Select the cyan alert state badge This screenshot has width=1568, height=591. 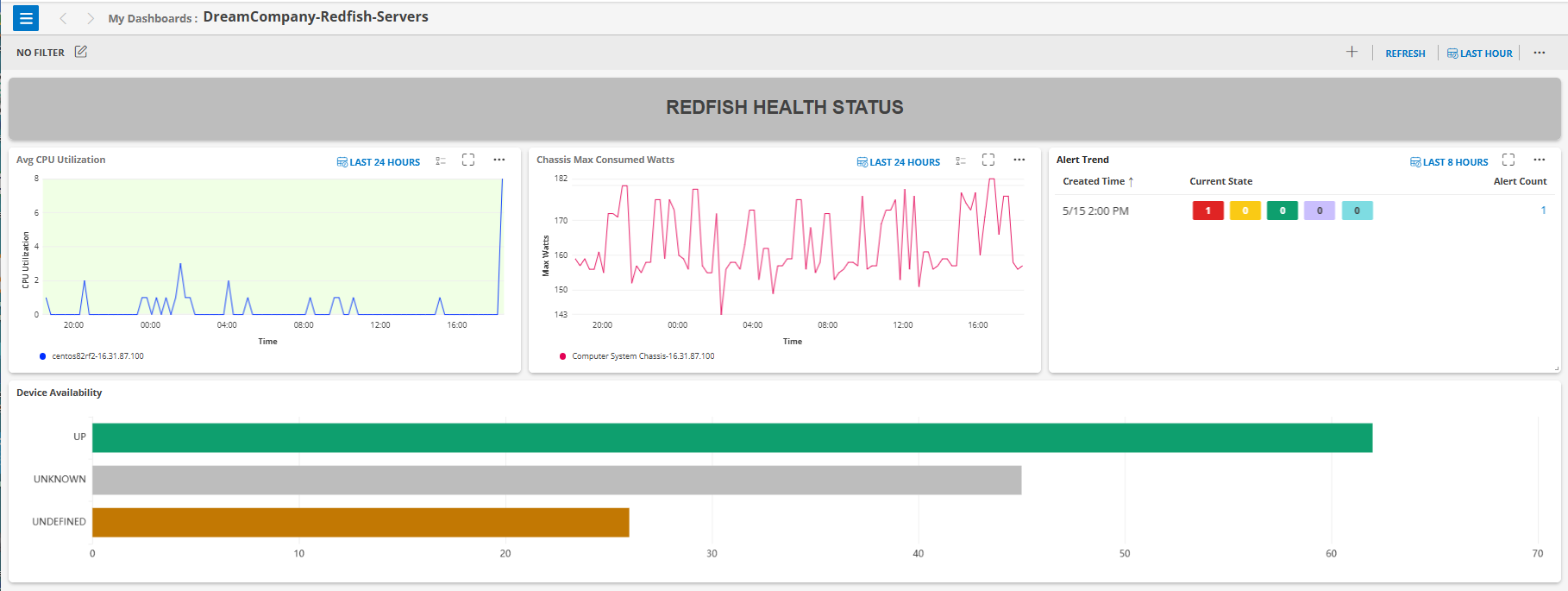(x=1357, y=211)
